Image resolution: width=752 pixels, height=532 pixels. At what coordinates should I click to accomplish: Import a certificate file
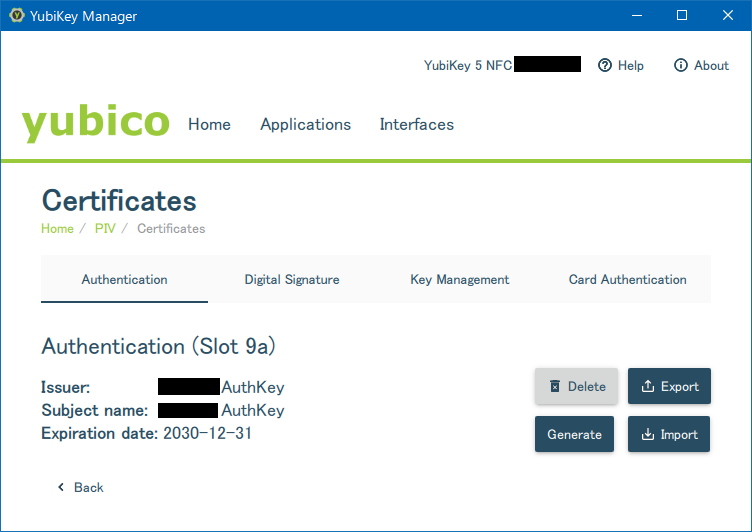pyautogui.click(x=669, y=434)
